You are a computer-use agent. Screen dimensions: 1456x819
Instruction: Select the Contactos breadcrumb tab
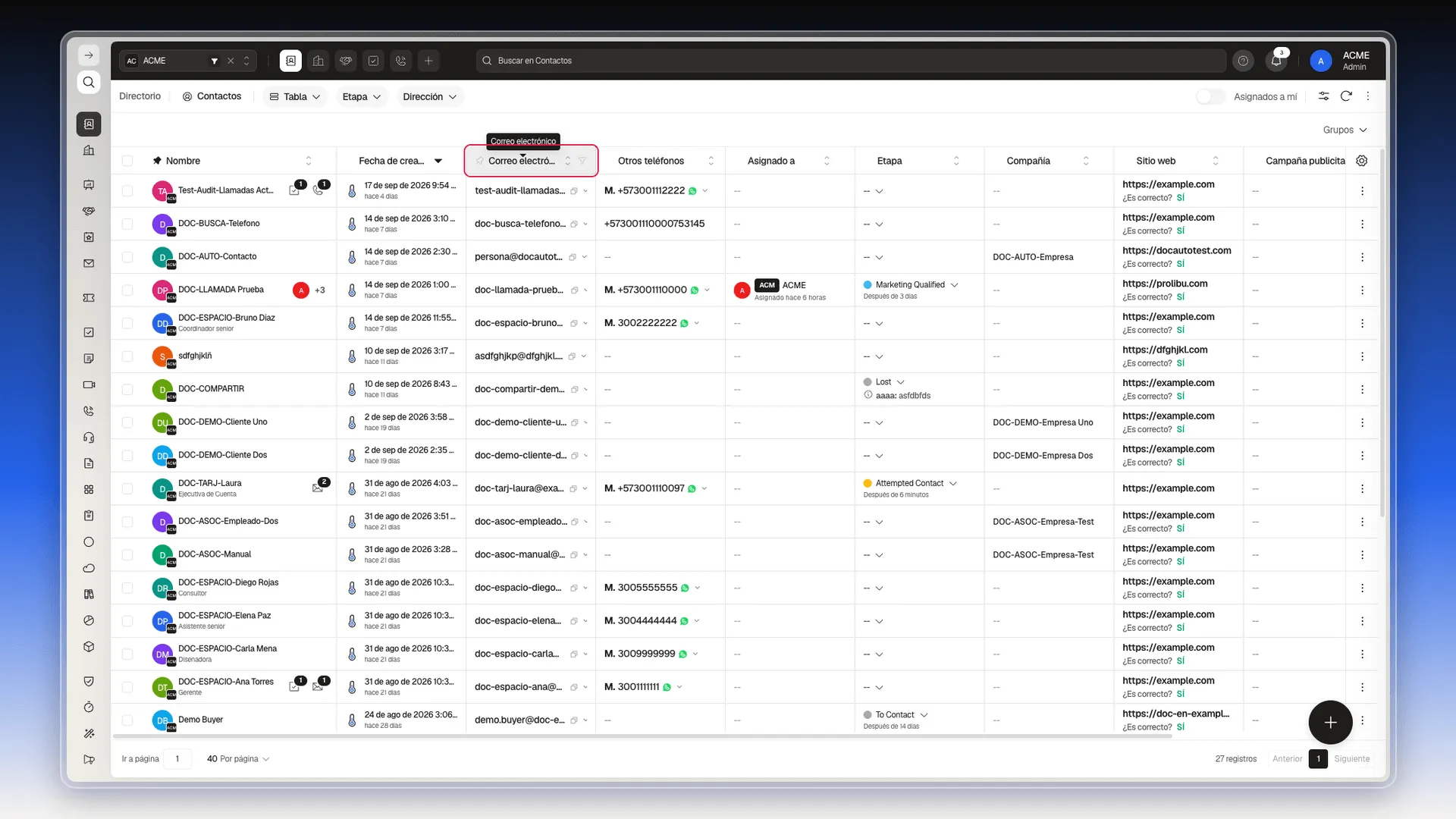coord(212,96)
